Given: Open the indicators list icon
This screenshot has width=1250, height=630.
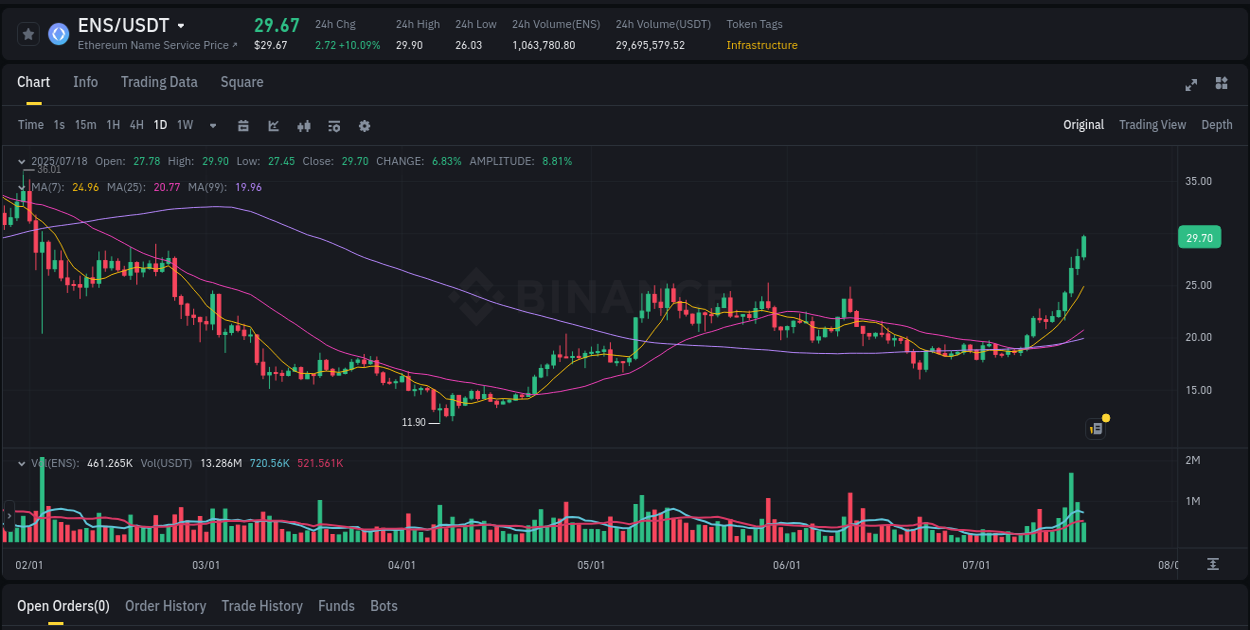Looking at the screenshot, I should click(x=333, y=124).
